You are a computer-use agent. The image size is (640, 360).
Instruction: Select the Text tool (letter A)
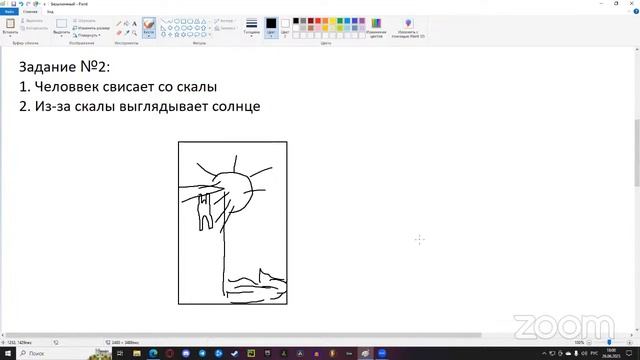[x=134, y=24]
